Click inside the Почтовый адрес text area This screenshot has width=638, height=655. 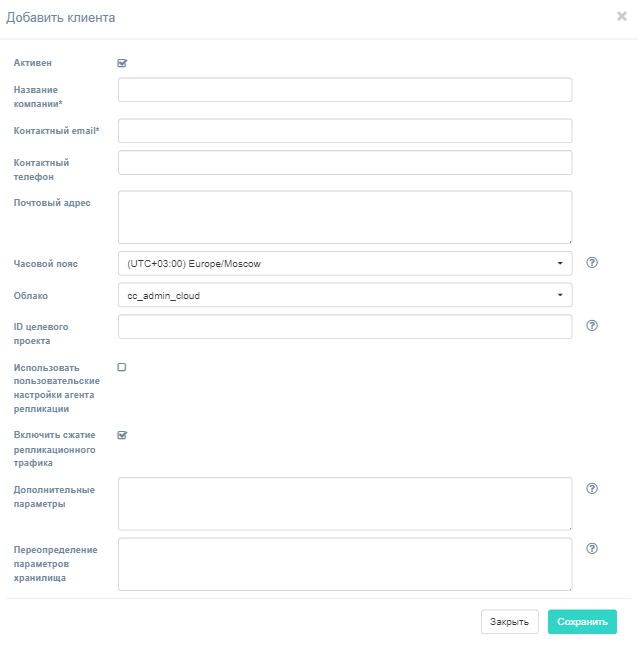[x=345, y=217]
